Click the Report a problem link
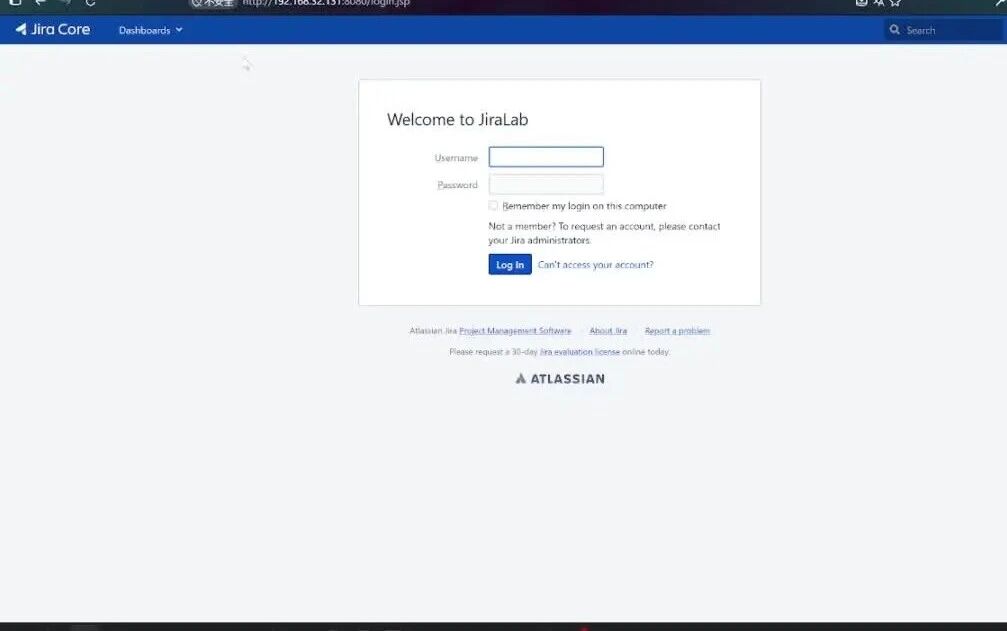This screenshot has width=1007, height=631. pyautogui.click(x=677, y=331)
